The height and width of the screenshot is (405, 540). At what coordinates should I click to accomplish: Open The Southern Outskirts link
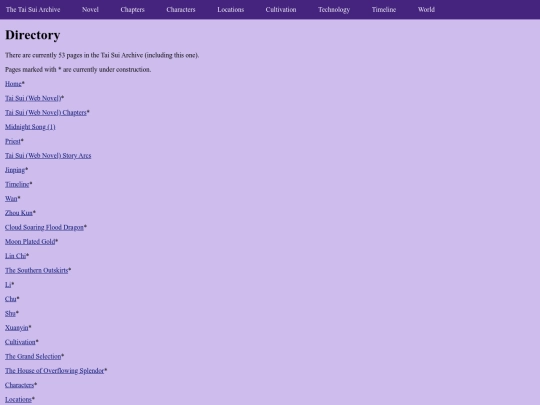[37, 270]
